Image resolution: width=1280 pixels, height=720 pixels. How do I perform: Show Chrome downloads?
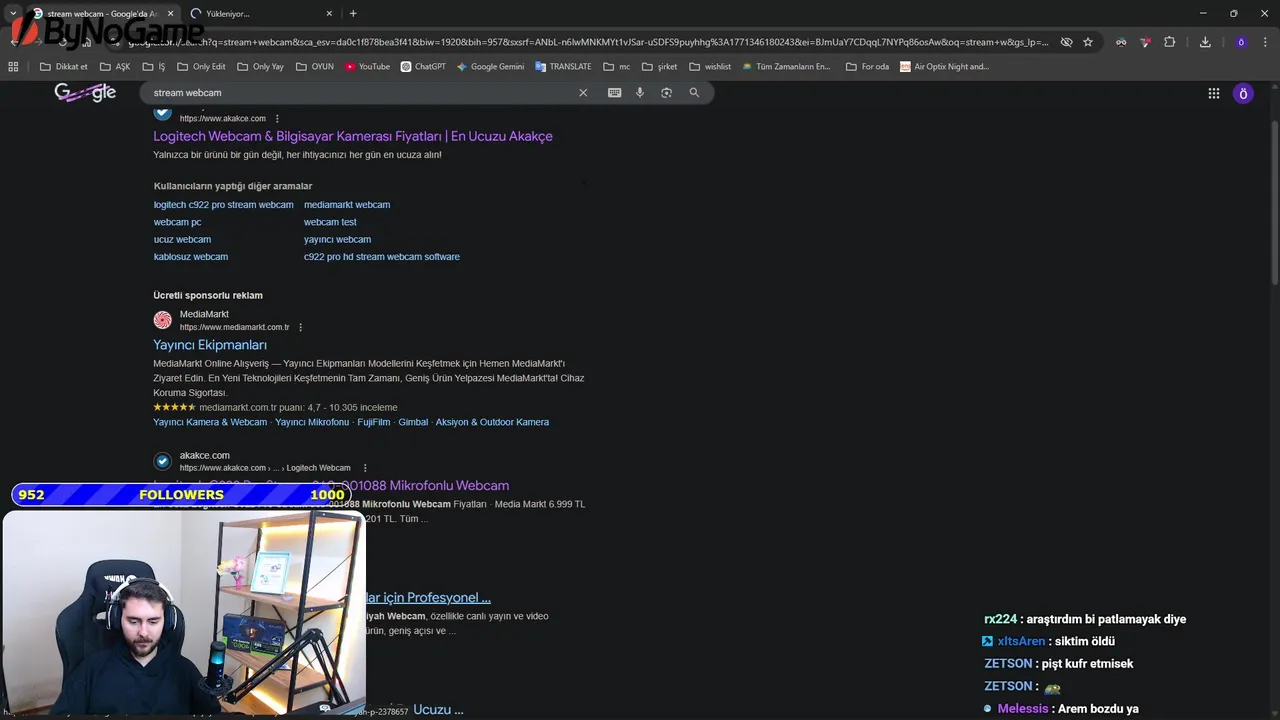click(1205, 42)
